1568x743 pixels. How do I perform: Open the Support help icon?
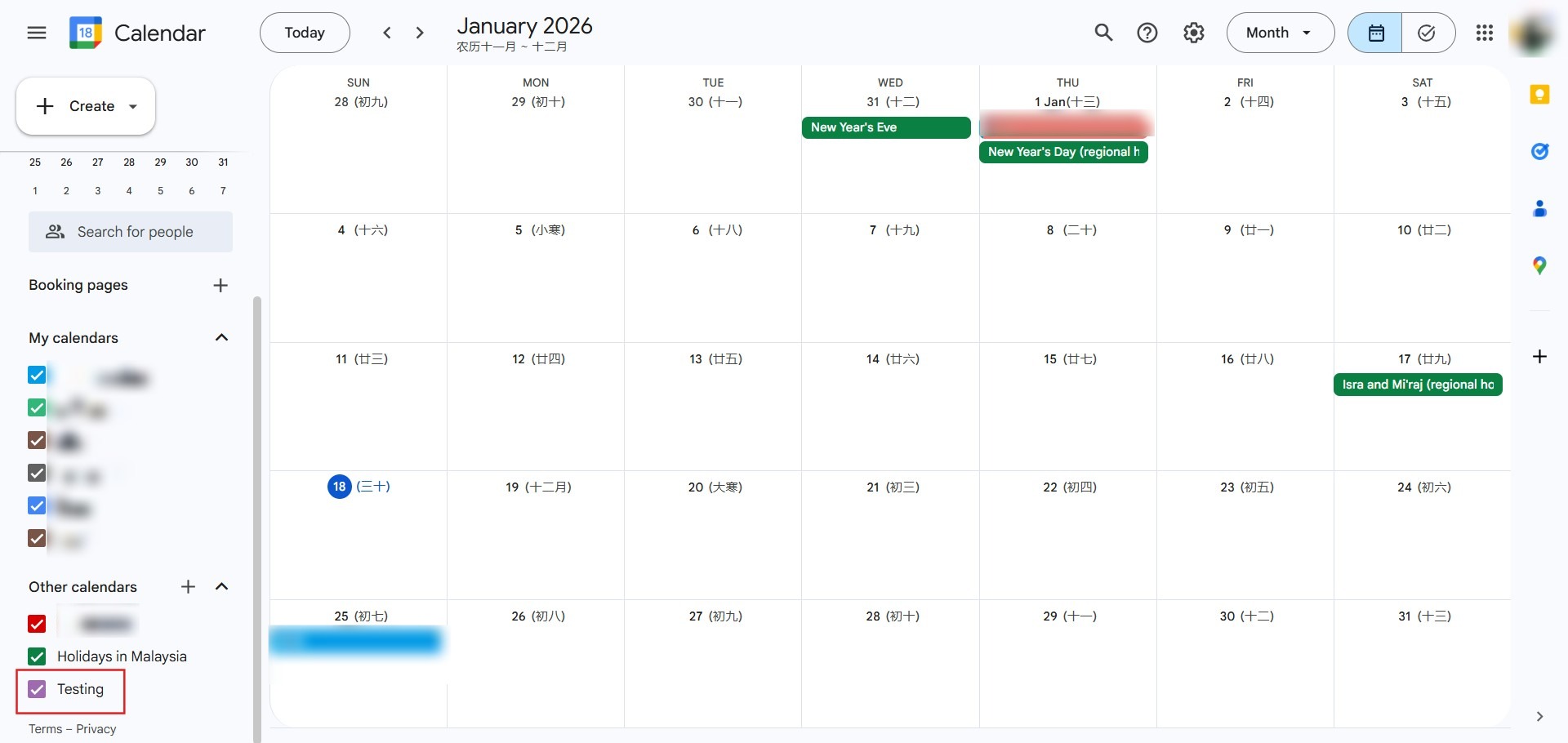[1147, 33]
